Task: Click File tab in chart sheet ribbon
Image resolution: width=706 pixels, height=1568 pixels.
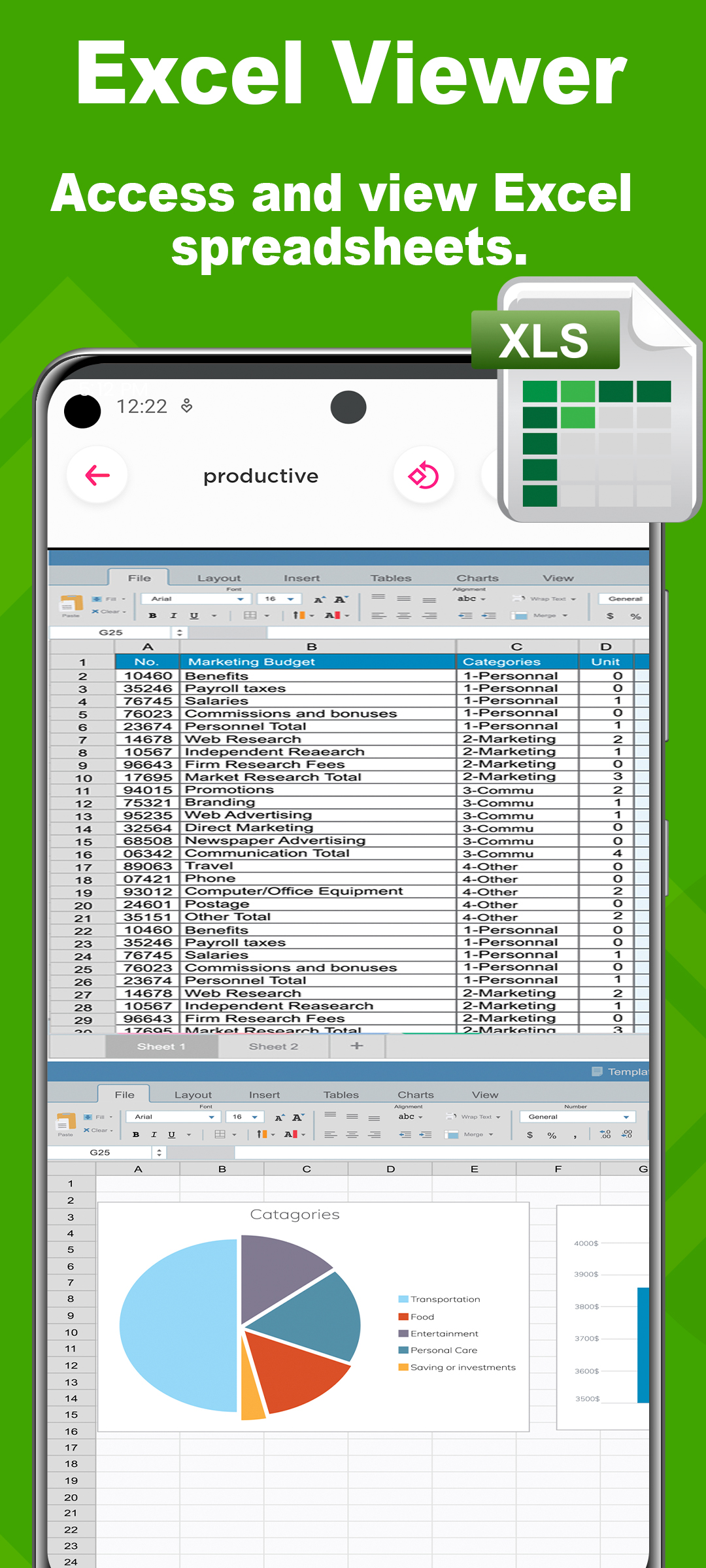Action: coord(124,1095)
